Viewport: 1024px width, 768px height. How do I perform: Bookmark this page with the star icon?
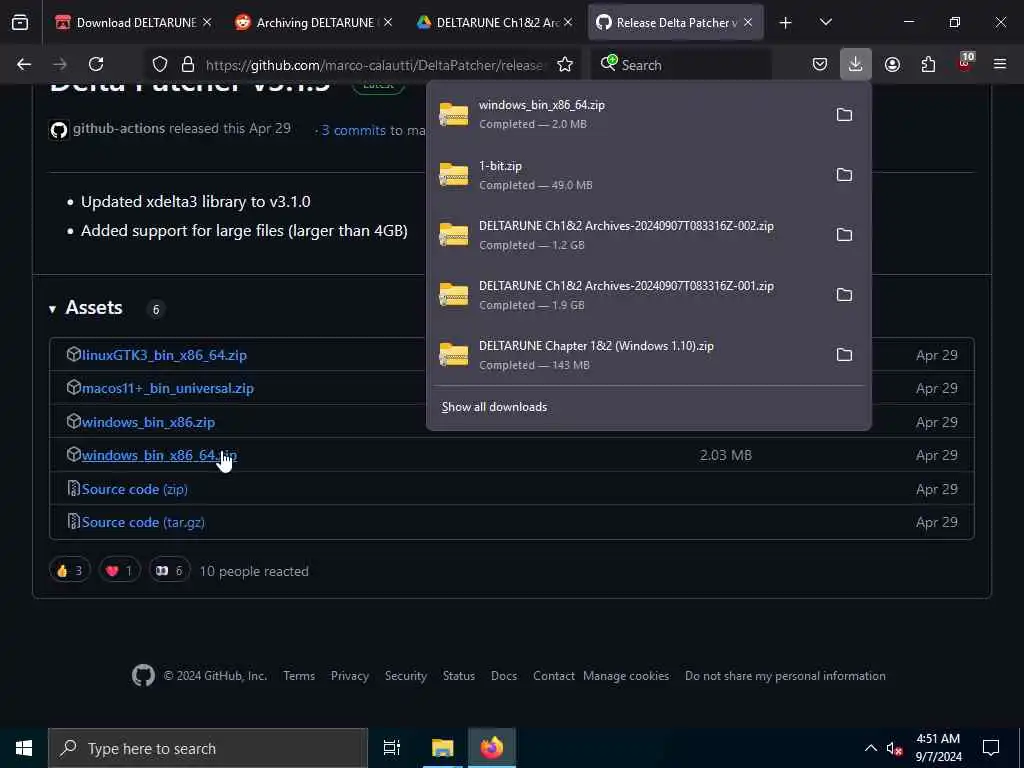coord(565,65)
